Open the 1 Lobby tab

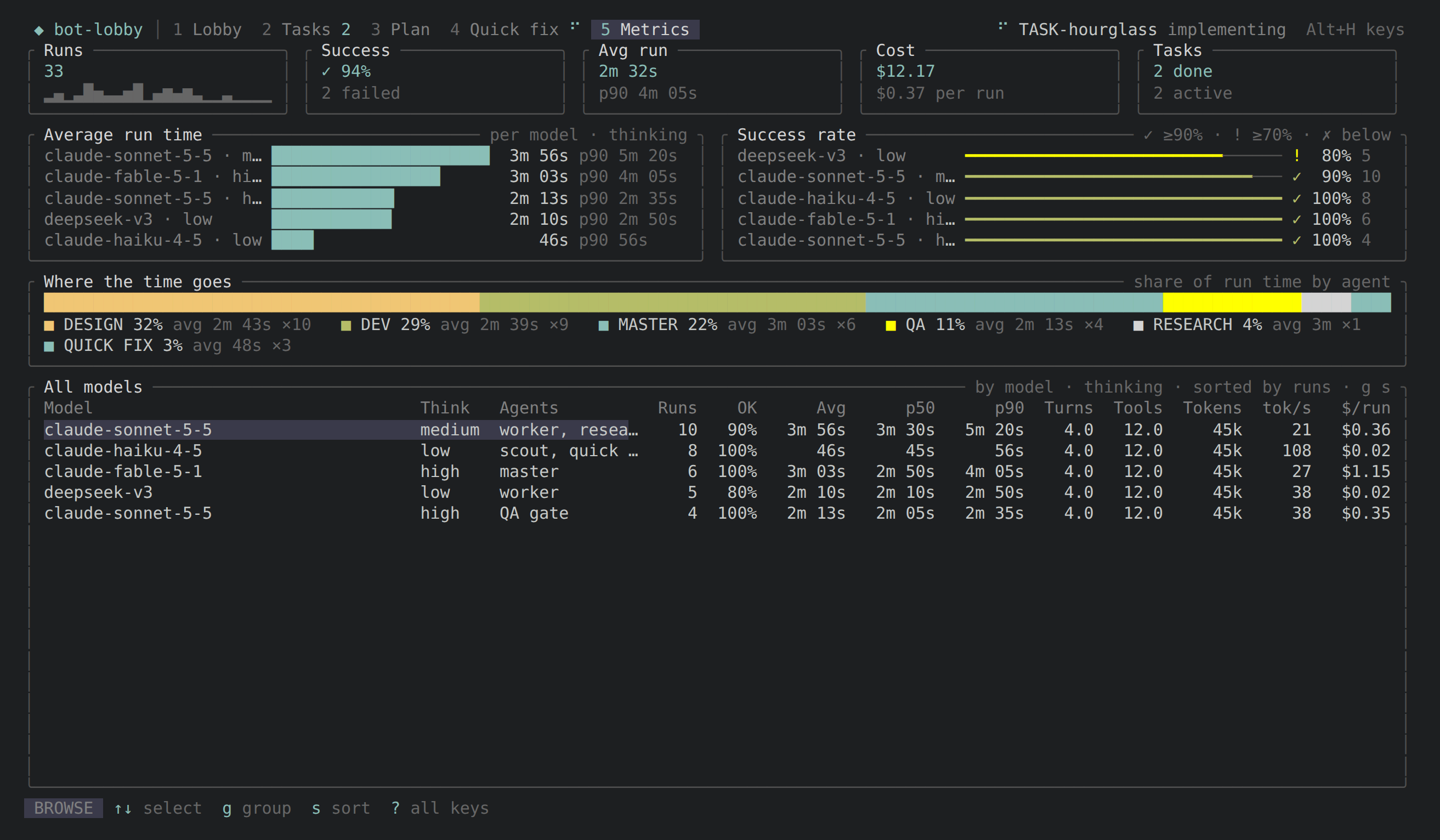pyautogui.click(x=207, y=29)
